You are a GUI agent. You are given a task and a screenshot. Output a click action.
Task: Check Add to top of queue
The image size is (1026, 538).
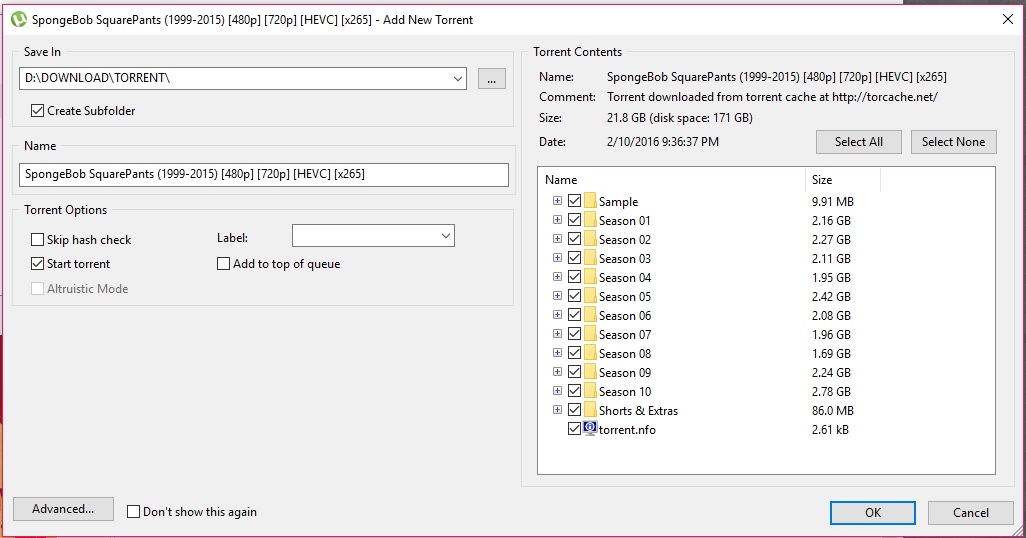coord(223,264)
